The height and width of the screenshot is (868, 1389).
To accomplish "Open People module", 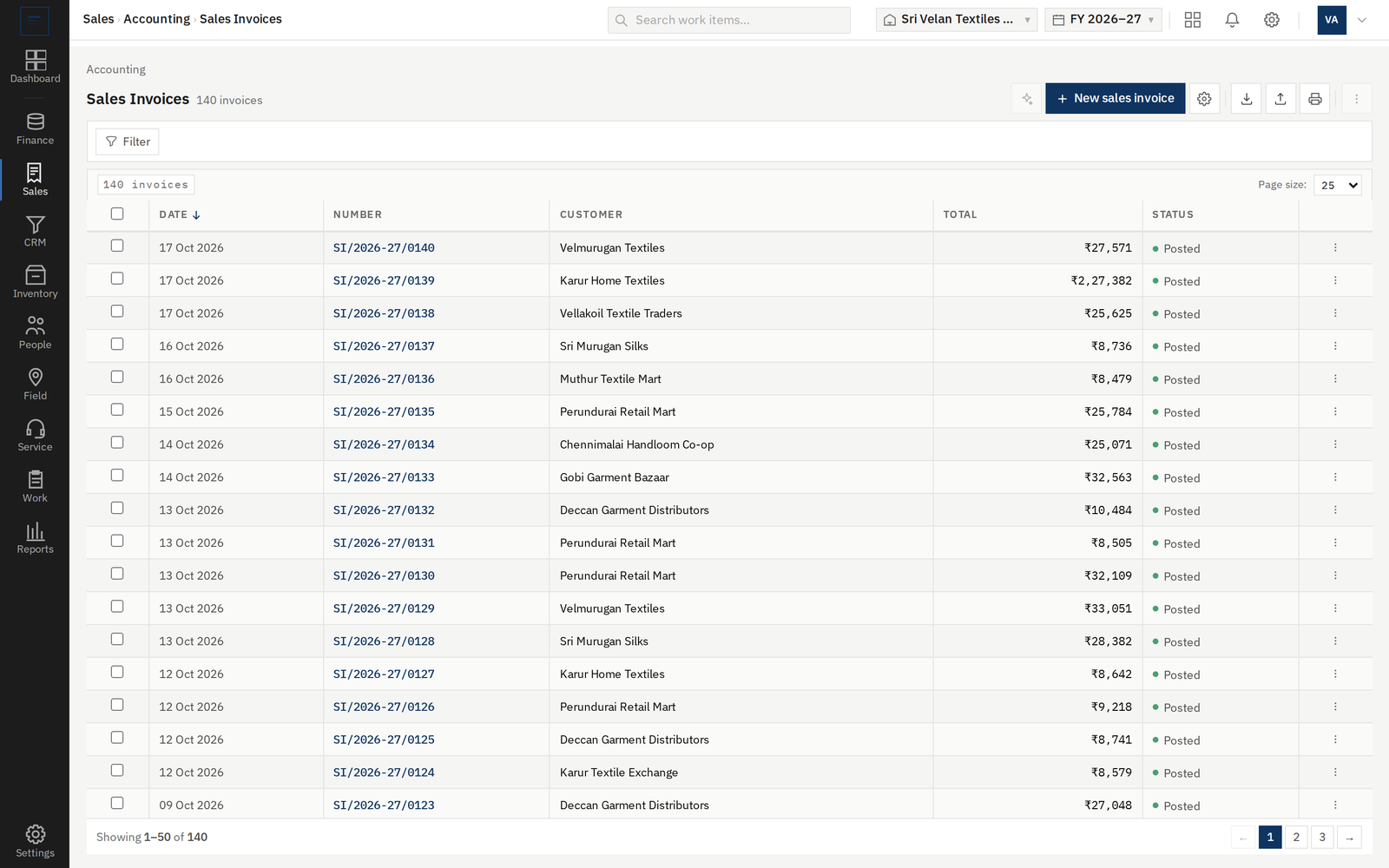I will click(x=35, y=334).
